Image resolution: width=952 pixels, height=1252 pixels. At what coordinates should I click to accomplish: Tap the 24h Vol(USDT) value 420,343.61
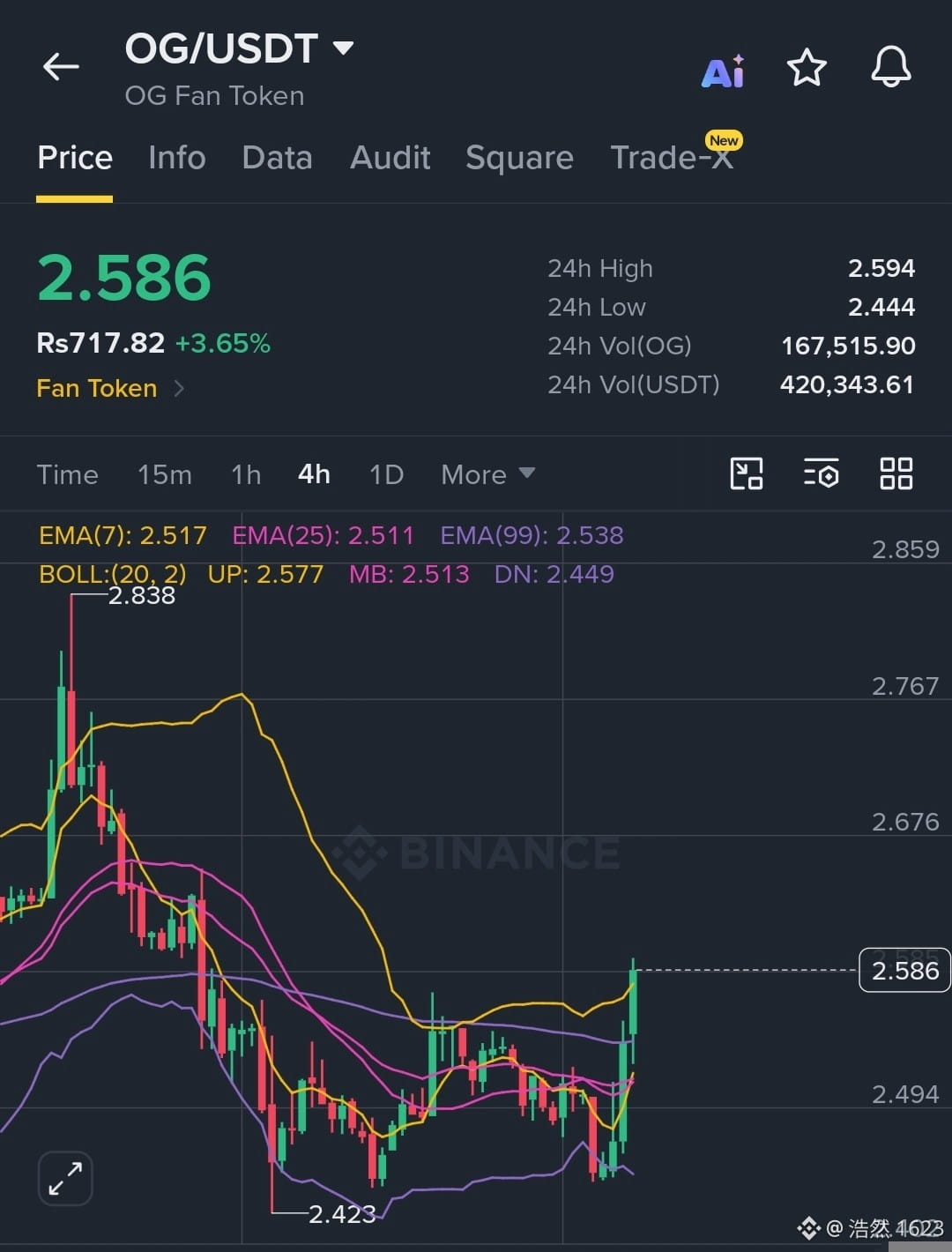847,384
